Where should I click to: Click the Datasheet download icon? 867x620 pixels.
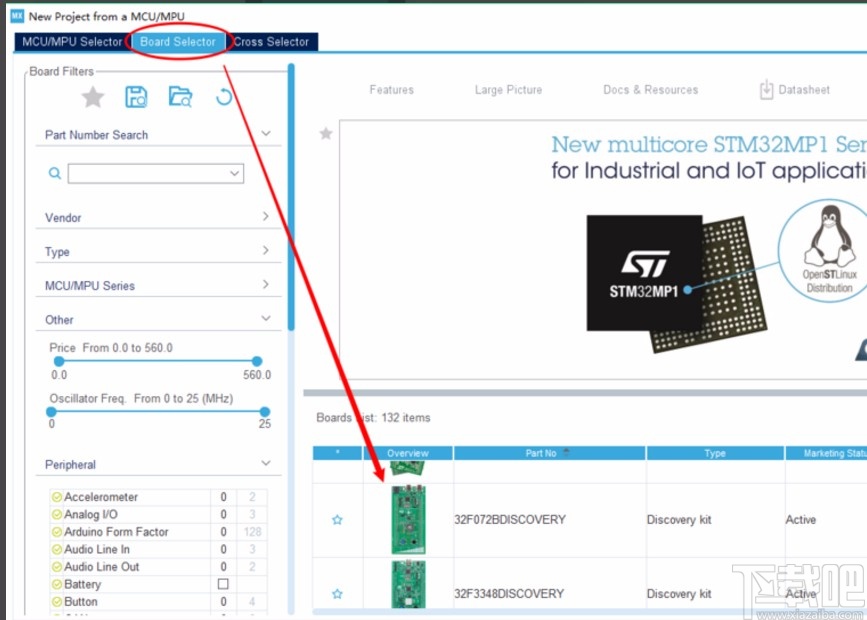tap(766, 90)
